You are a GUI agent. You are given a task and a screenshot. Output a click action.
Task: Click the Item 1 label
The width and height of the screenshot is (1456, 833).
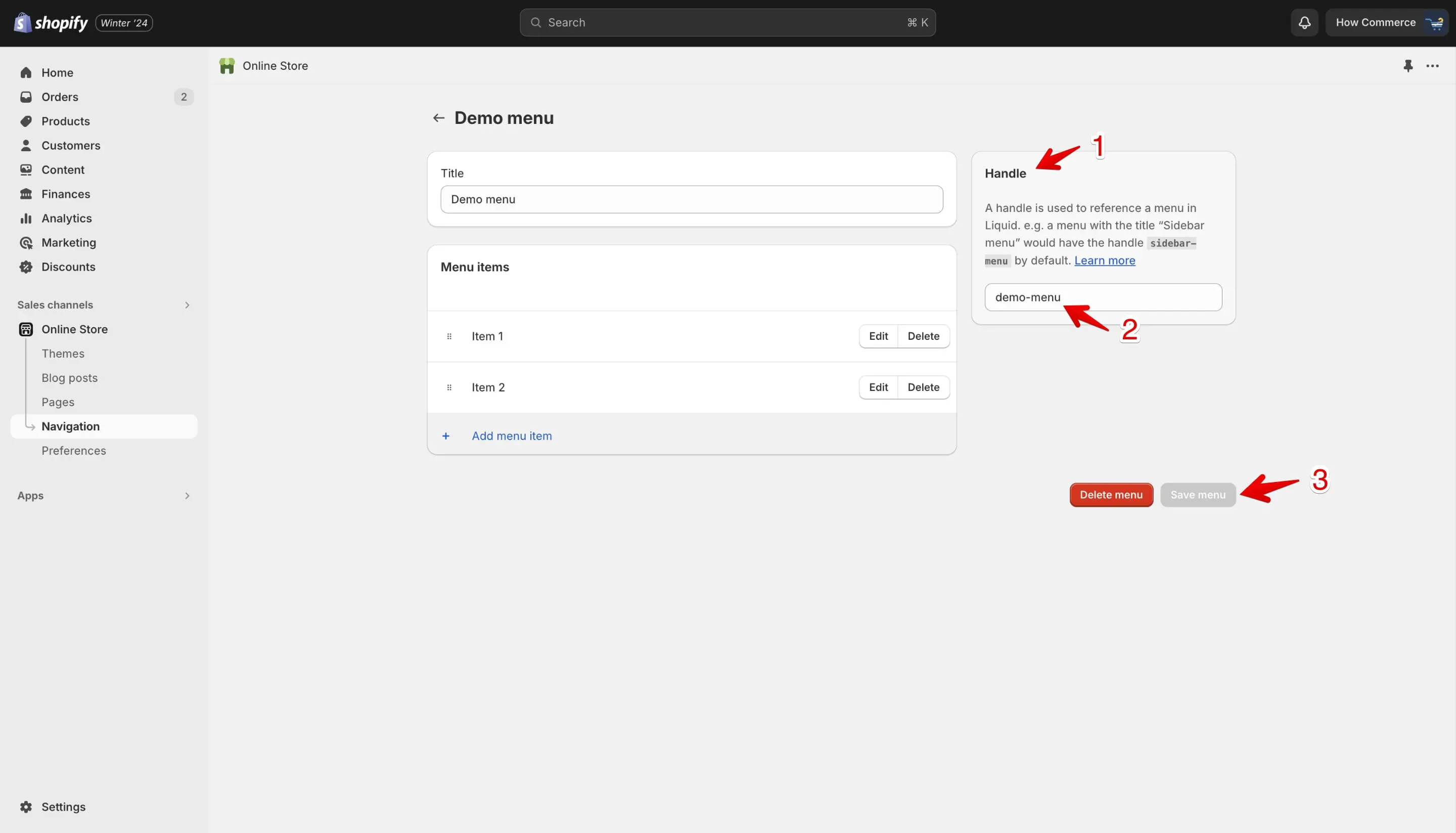[487, 336]
